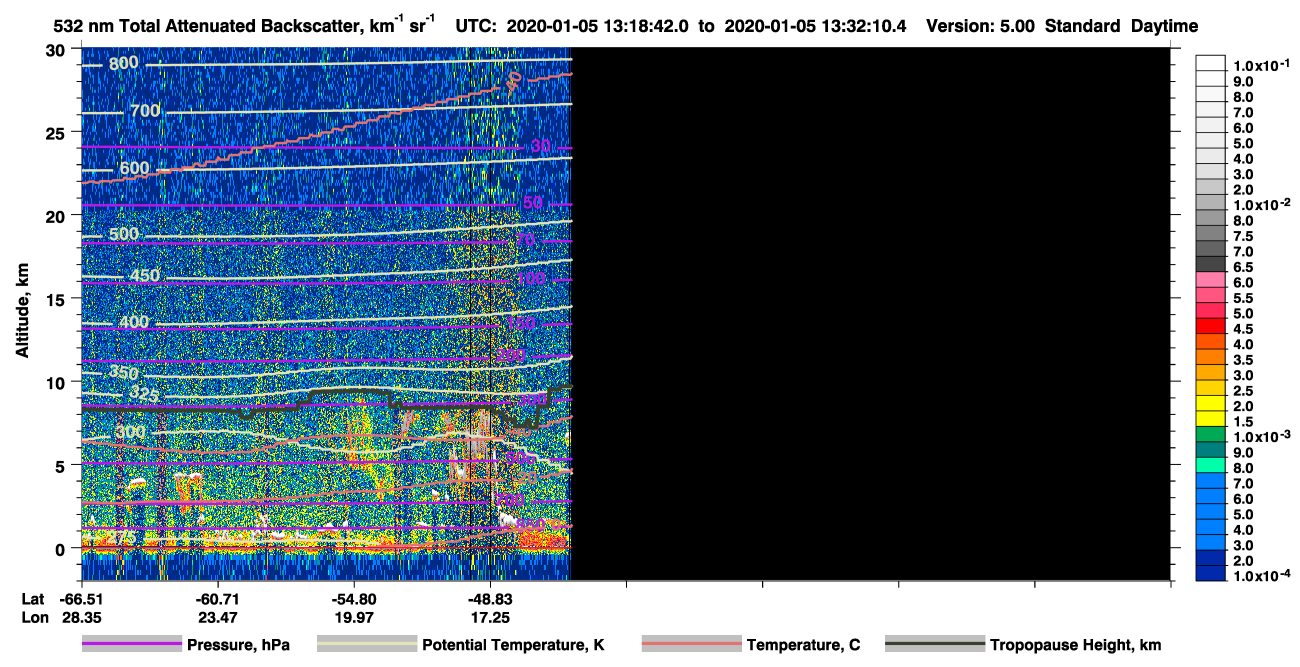Image resolution: width=1300 pixels, height=667 pixels.
Task: Click the dark Tropopause Height legend line sample
Action: click(935, 644)
